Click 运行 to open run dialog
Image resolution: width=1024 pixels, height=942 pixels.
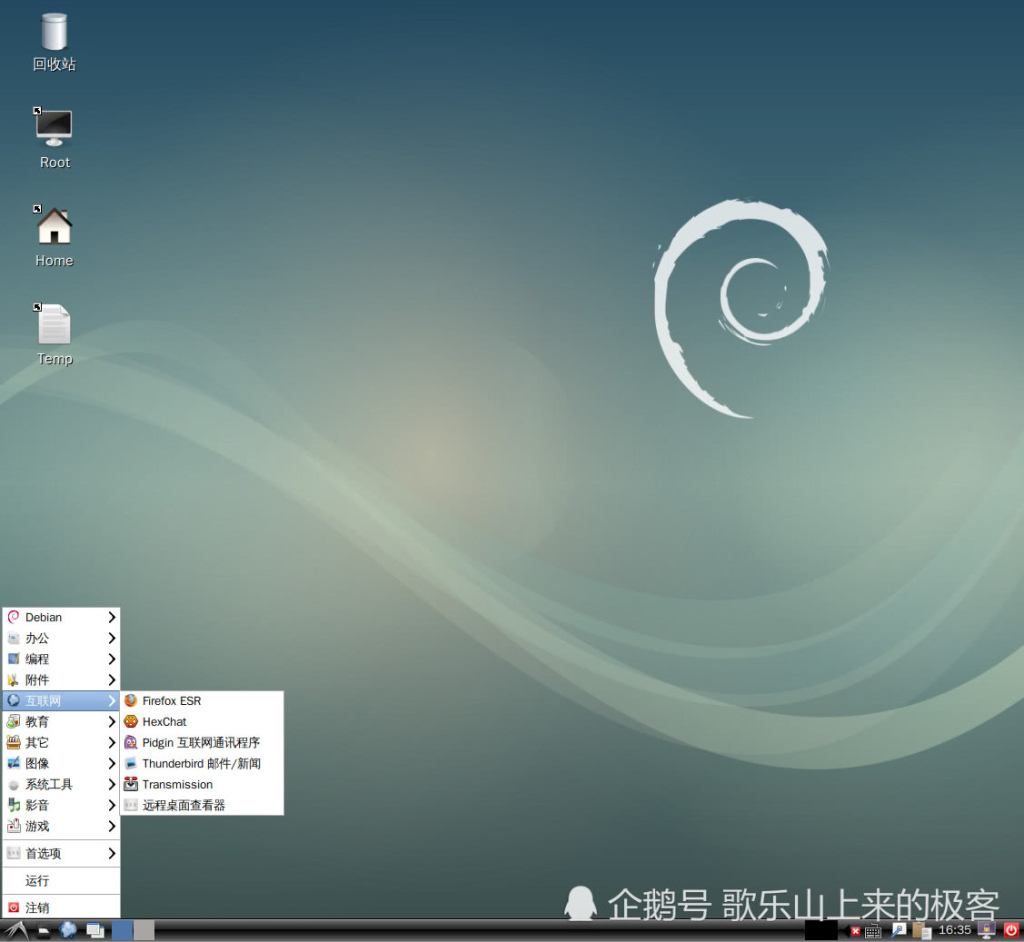pos(61,881)
